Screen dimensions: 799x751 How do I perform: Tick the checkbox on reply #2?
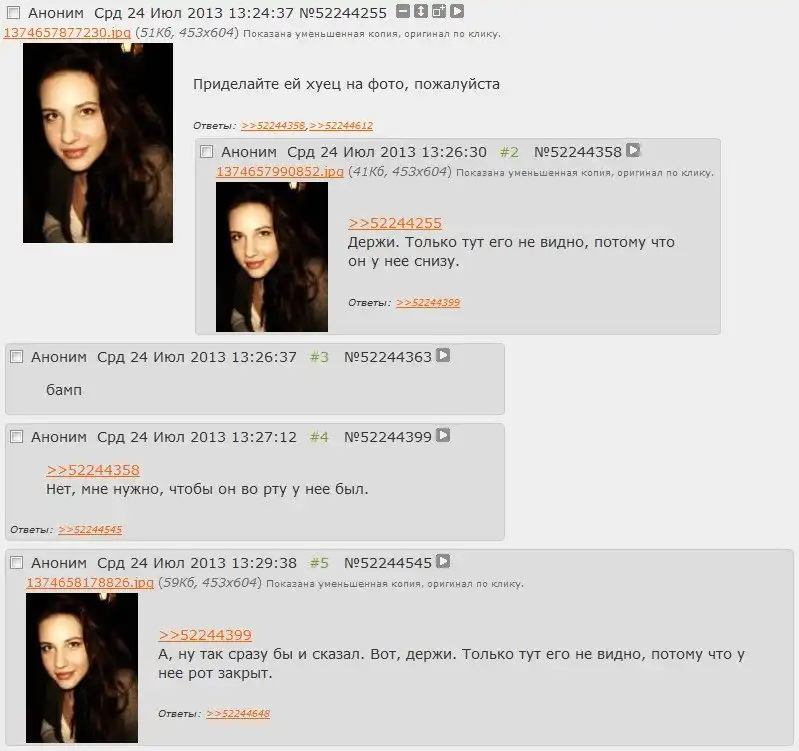tap(206, 152)
